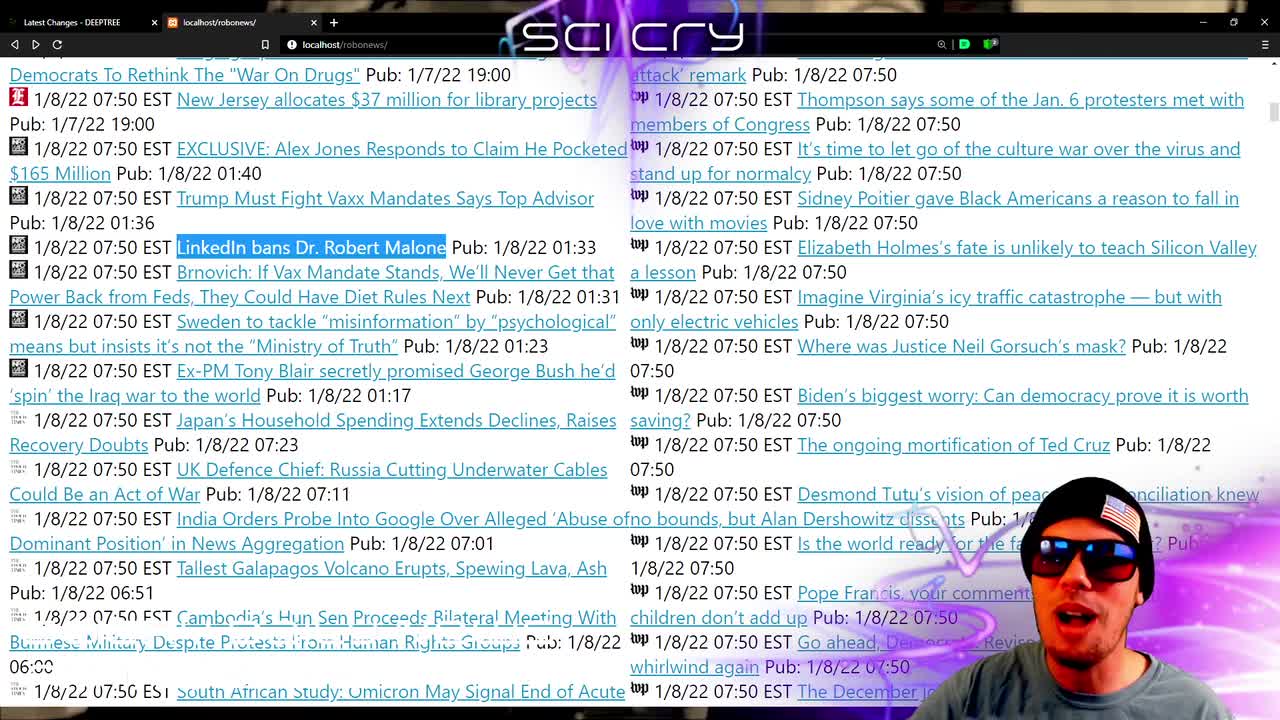Screen dimensions: 1280x720
Task: Switch to Latest Changes - DEEPTREE tab
Action: tap(80, 22)
